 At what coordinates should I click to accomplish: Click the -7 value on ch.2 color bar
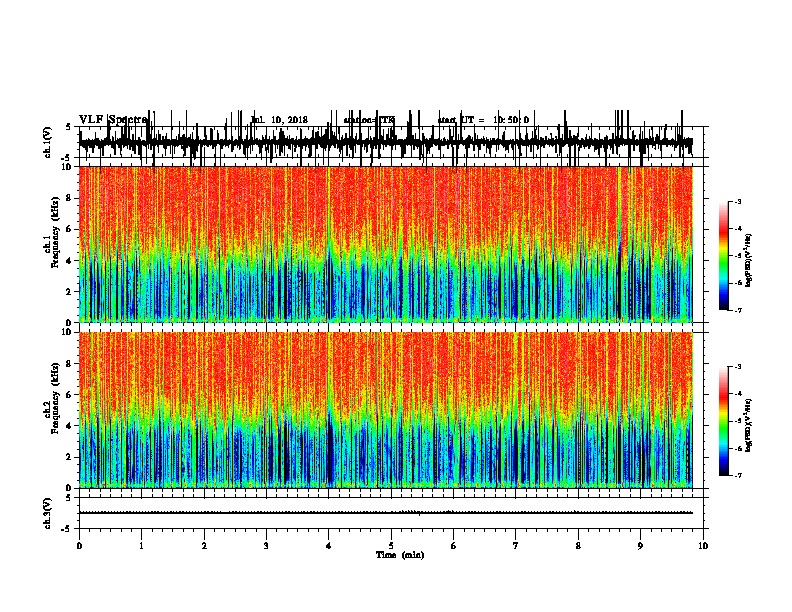(737, 475)
